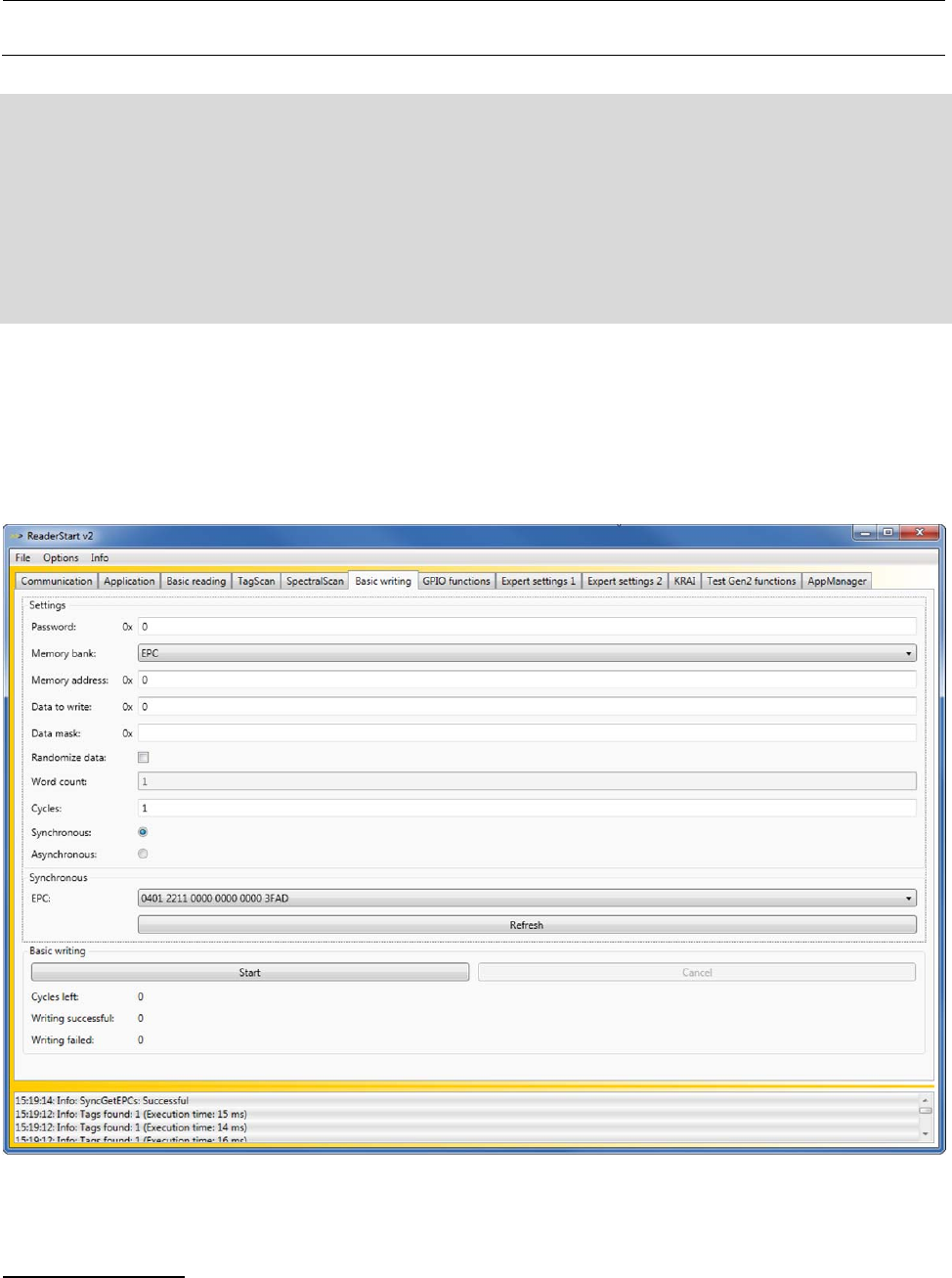Click the log scrollbar down arrow
Screen dimensions: 952x1278
(926, 1133)
